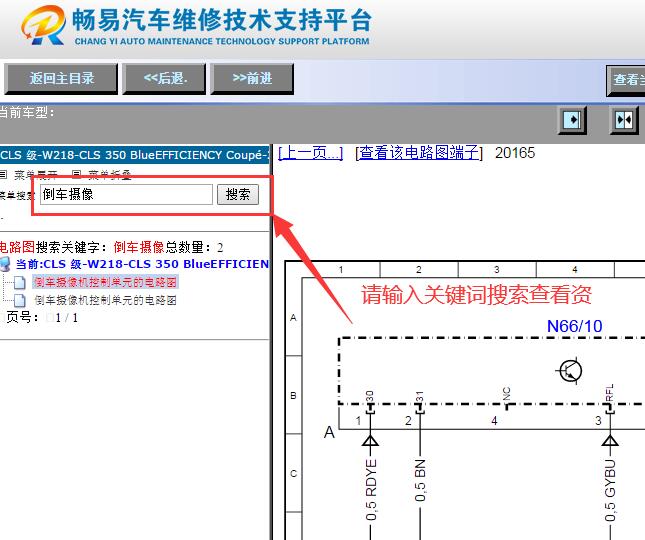Click the N66/10 component label in the diagram
This screenshot has width=645, height=540.
[574, 327]
